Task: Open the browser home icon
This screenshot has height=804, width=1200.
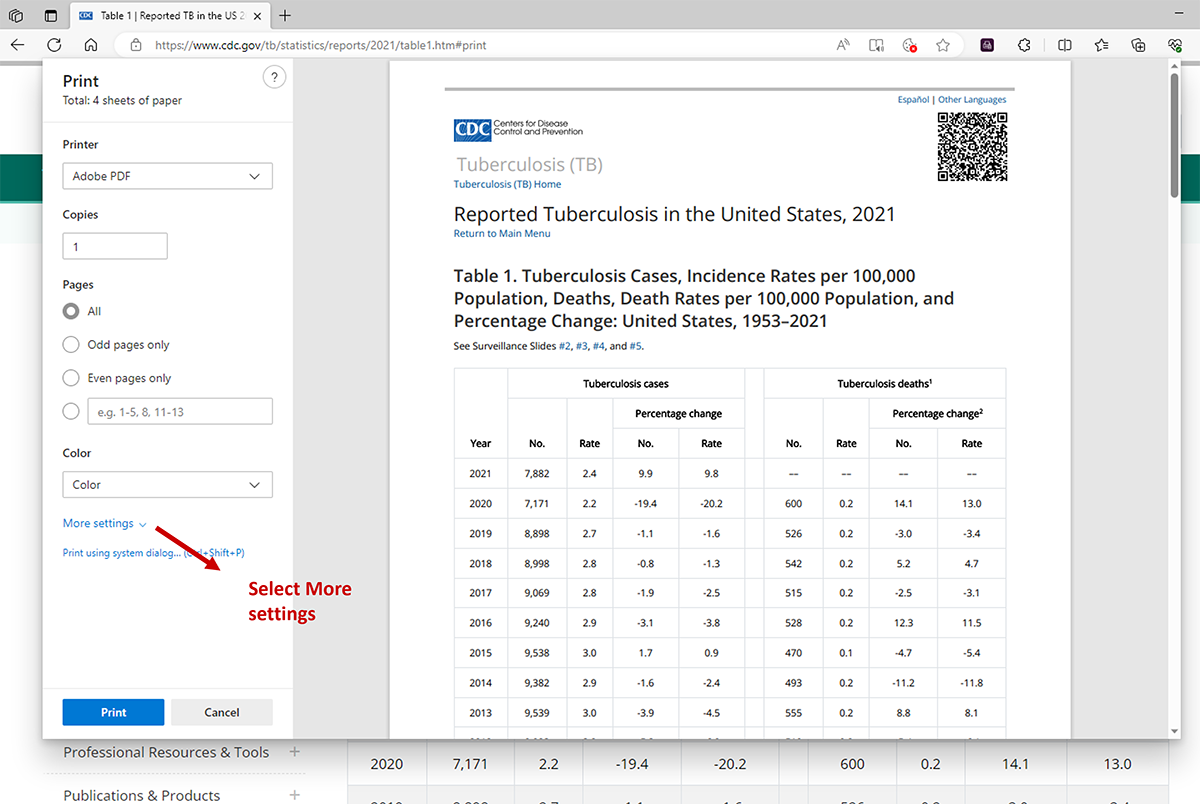Action: pyautogui.click(x=89, y=44)
